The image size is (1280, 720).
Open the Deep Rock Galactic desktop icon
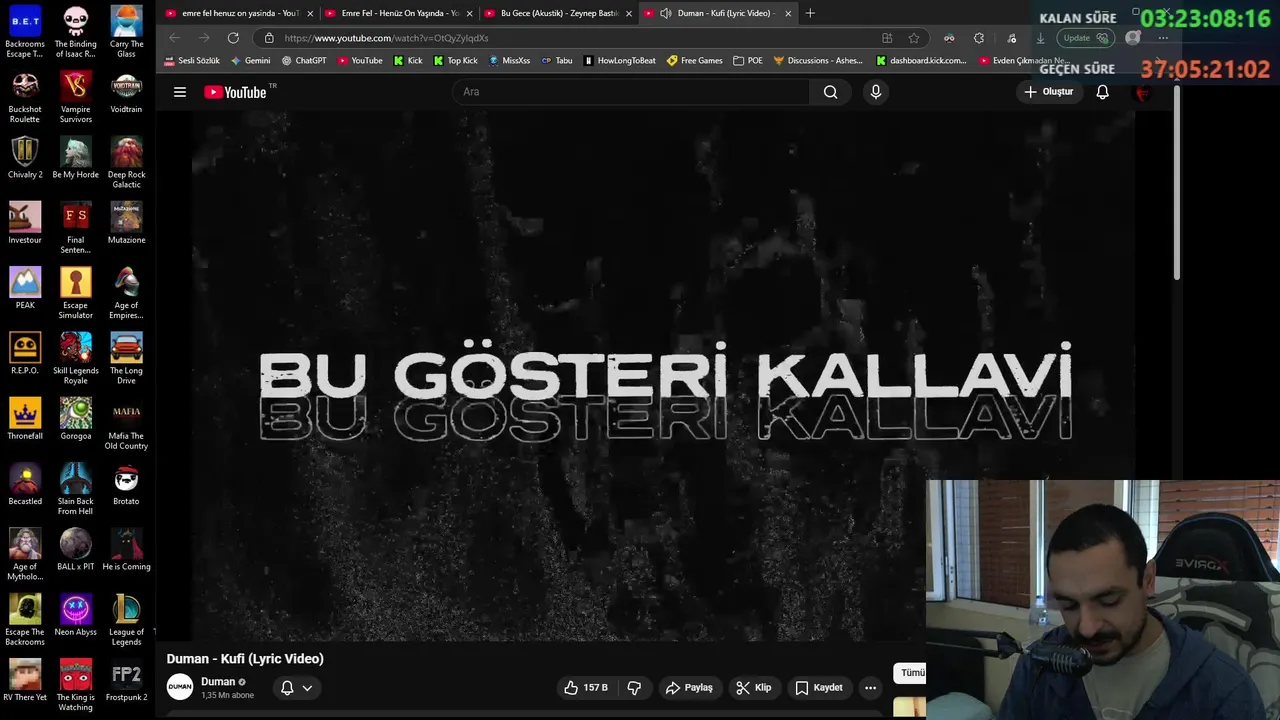pyautogui.click(x=126, y=163)
